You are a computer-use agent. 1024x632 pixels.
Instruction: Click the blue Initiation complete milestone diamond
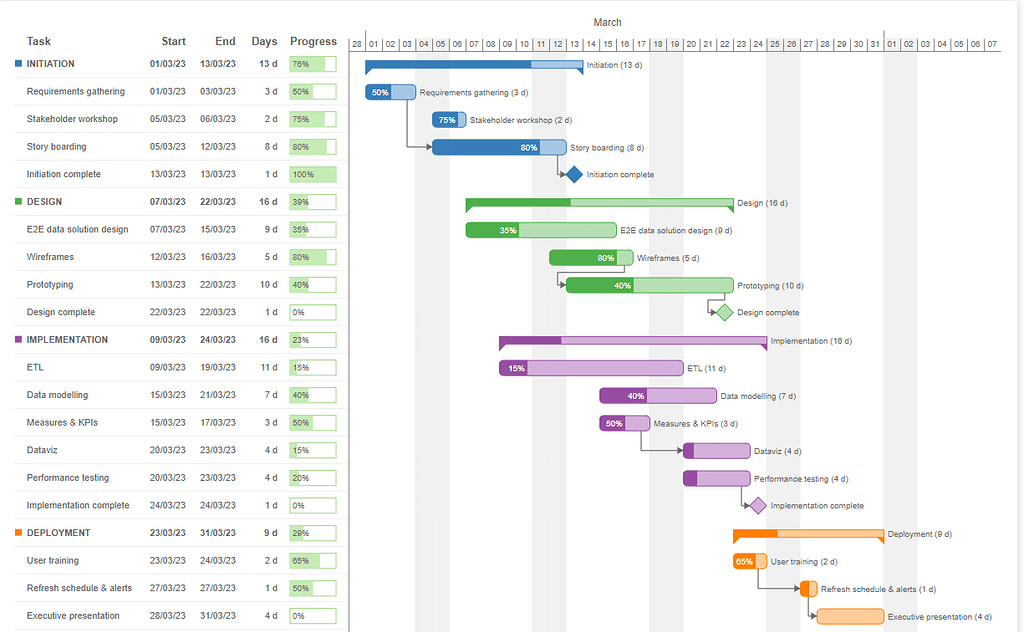[x=574, y=173]
